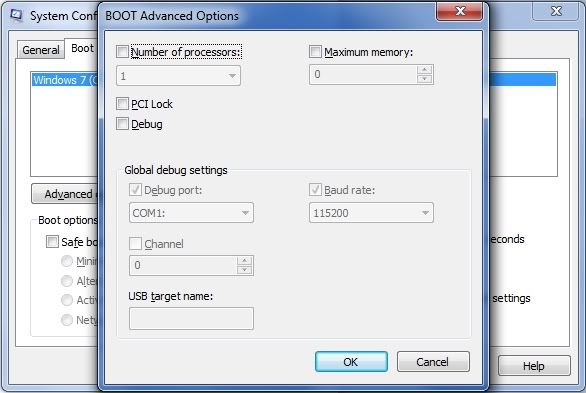Tick the Maximum memory checkbox
Viewport: 586px width, 393px height.
(315, 52)
